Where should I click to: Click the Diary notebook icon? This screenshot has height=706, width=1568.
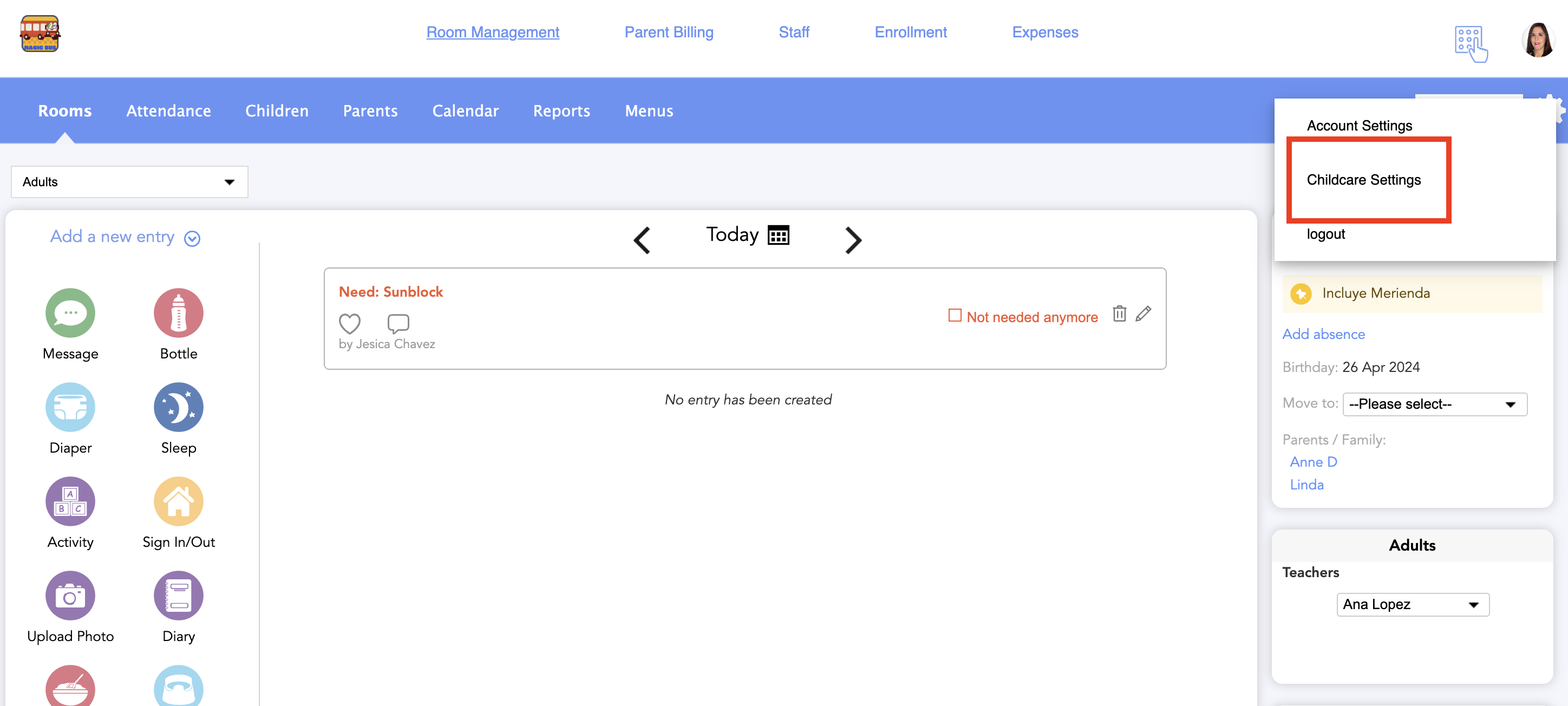point(178,595)
